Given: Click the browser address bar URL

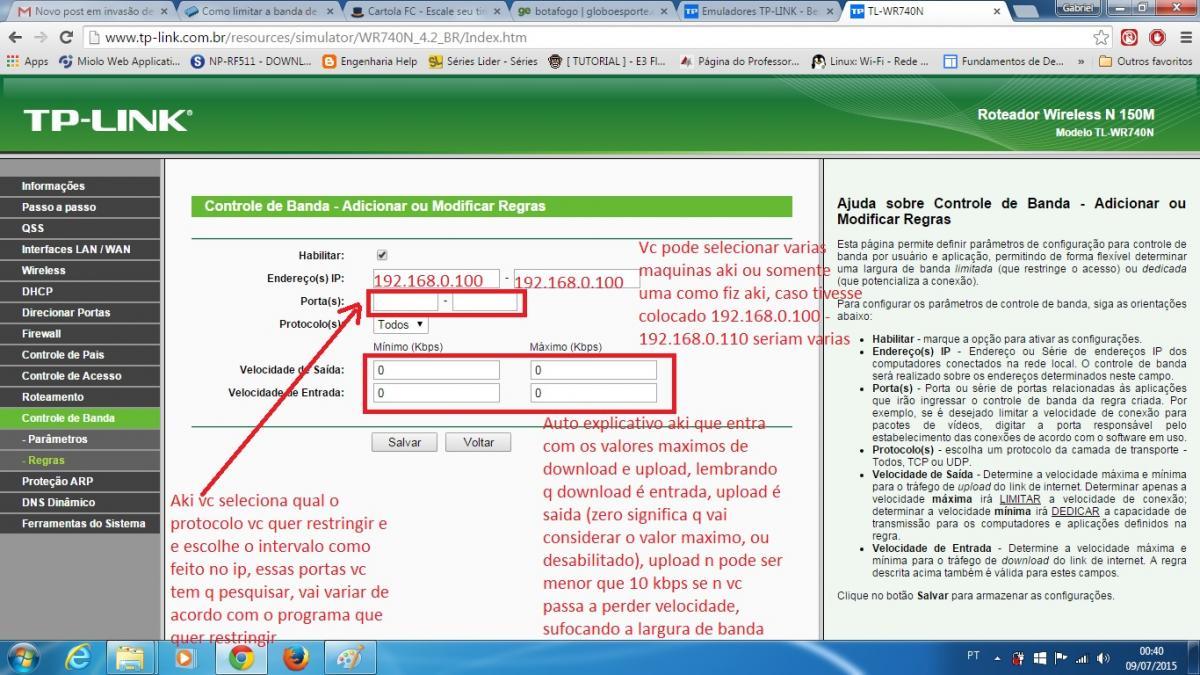Looking at the screenshot, I should point(315,37).
